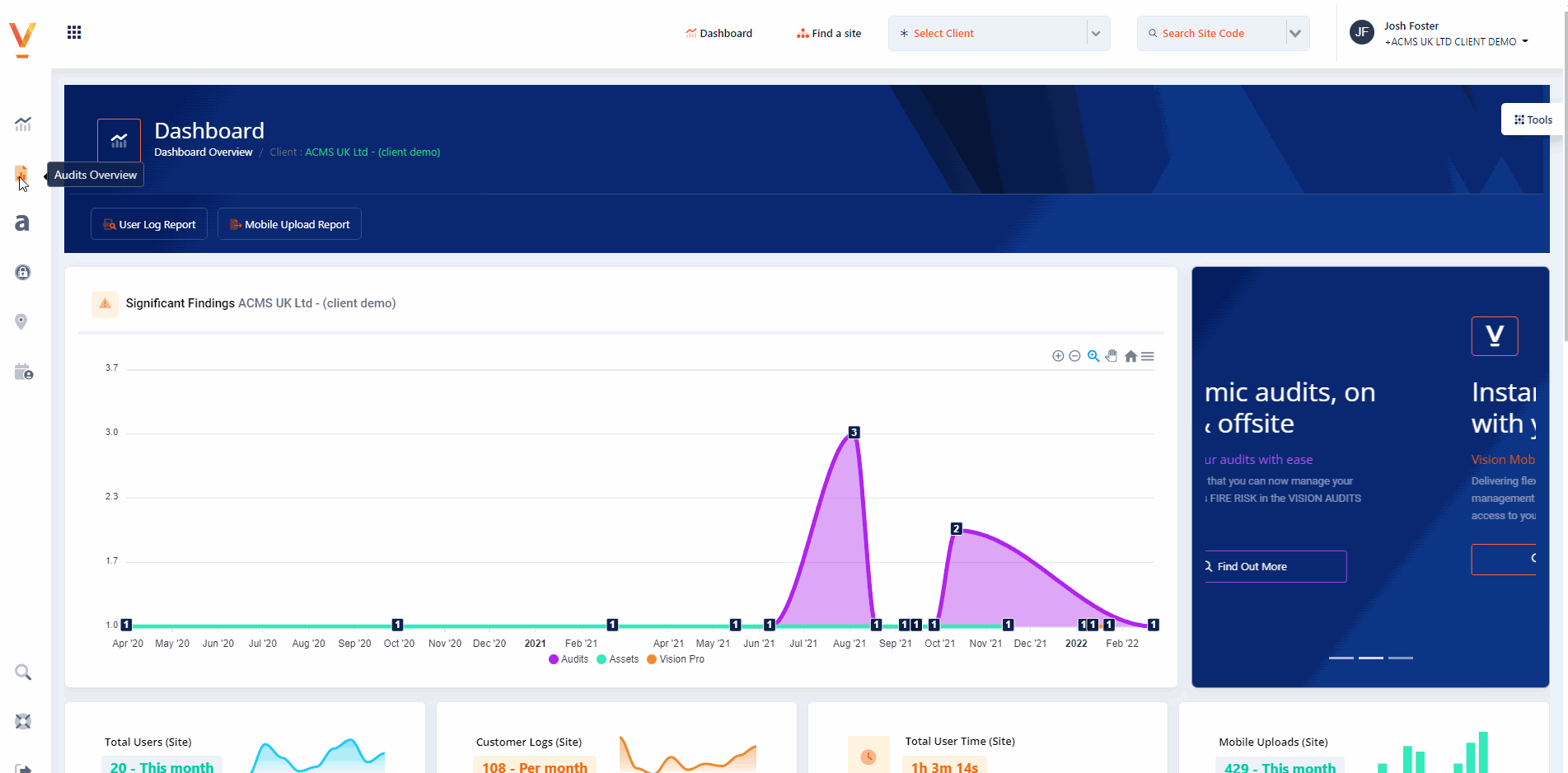Open the support lifebuoy sidebar icon
This screenshot has height=773, width=1568.
click(23, 722)
